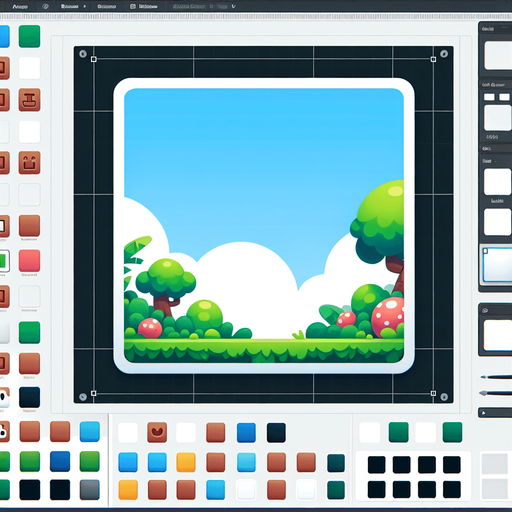Pick the dark teal swatch above the dark green one
The height and width of the screenshot is (512, 512).
(x=336, y=463)
